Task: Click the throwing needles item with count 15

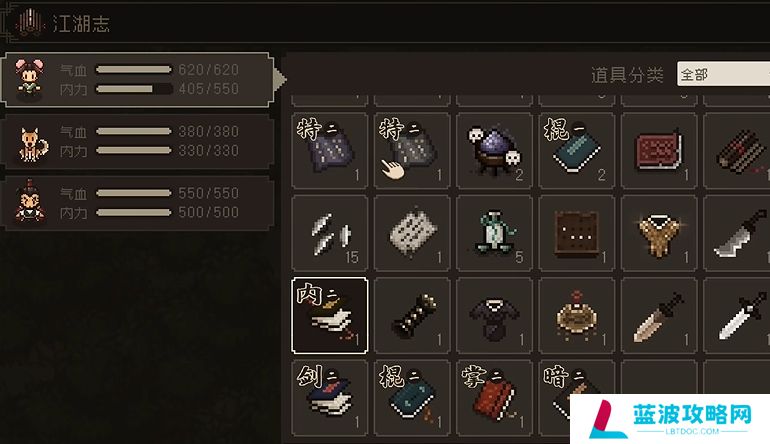Action: tap(330, 233)
